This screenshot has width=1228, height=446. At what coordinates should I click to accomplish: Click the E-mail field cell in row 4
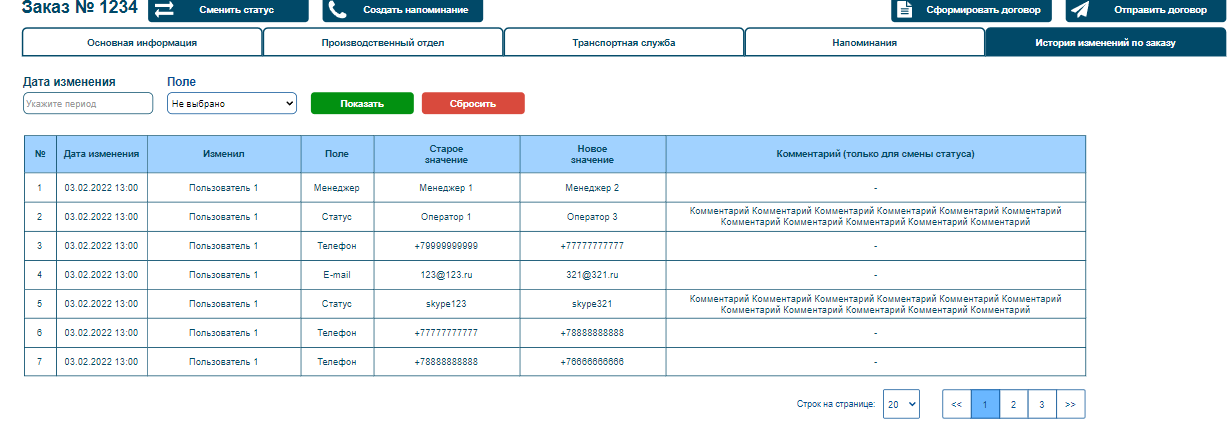click(338, 275)
